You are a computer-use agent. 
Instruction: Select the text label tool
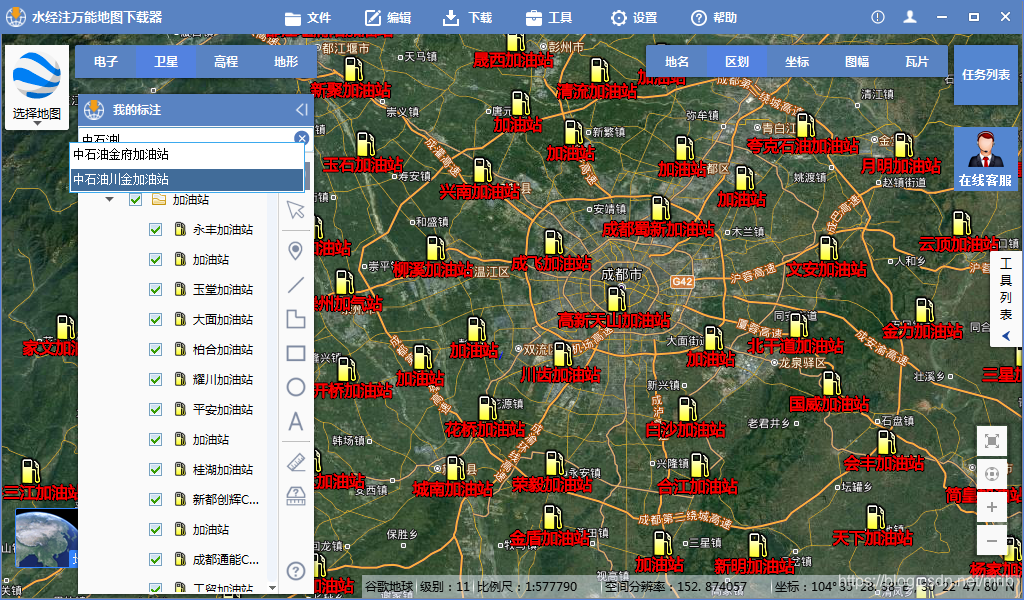[296, 422]
